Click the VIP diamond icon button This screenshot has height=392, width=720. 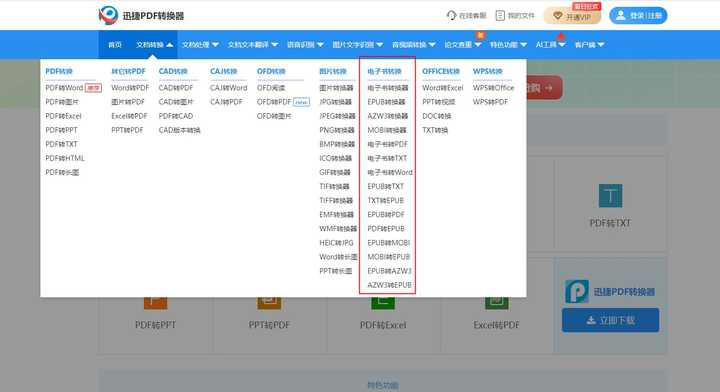pos(557,16)
